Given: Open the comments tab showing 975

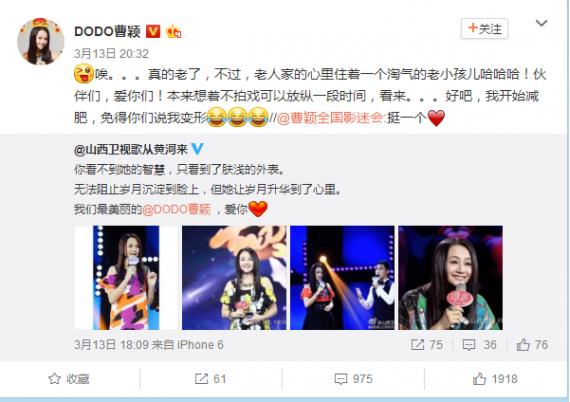Looking at the screenshot, I should (353, 379).
